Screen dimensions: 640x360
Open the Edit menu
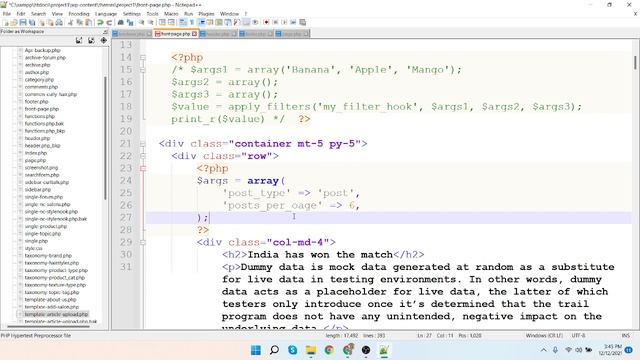point(21,14)
